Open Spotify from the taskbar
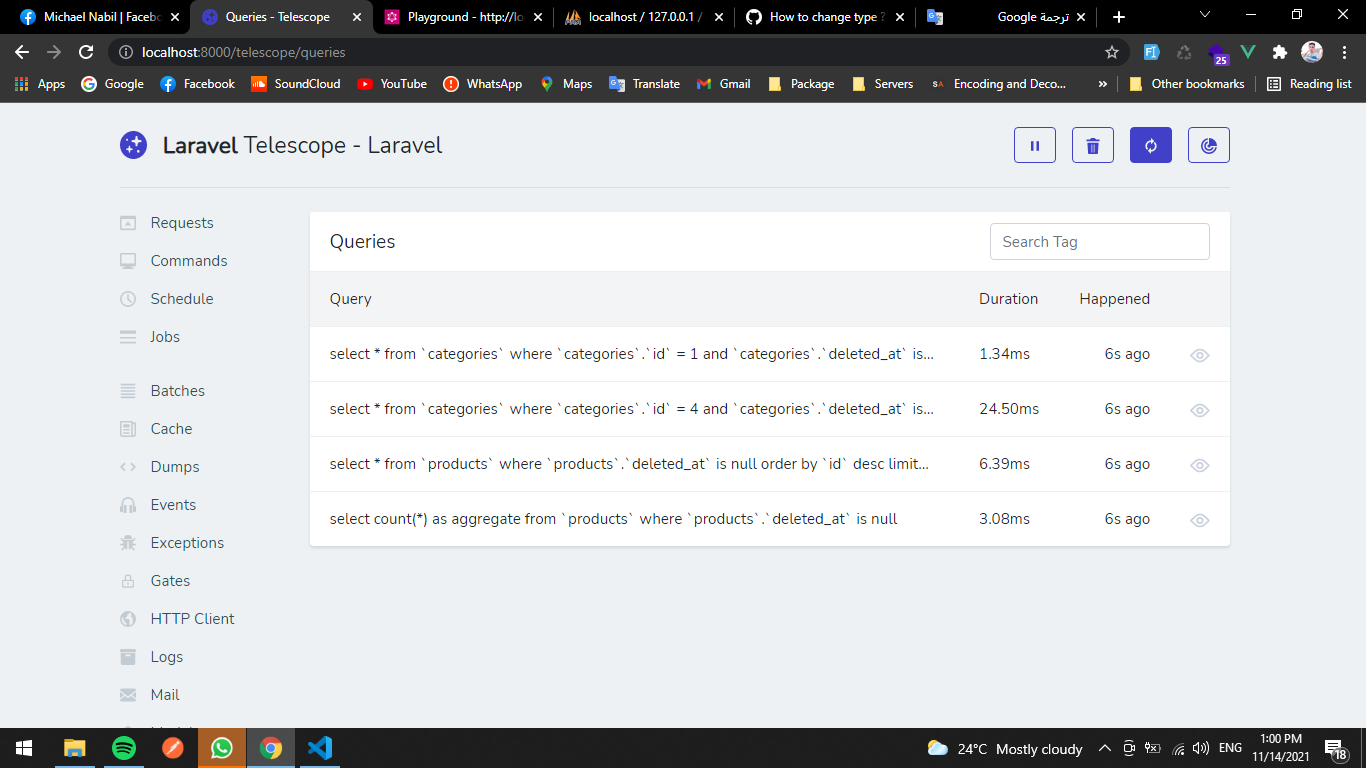Screen dimensions: 1366x768 pos(124,748)
